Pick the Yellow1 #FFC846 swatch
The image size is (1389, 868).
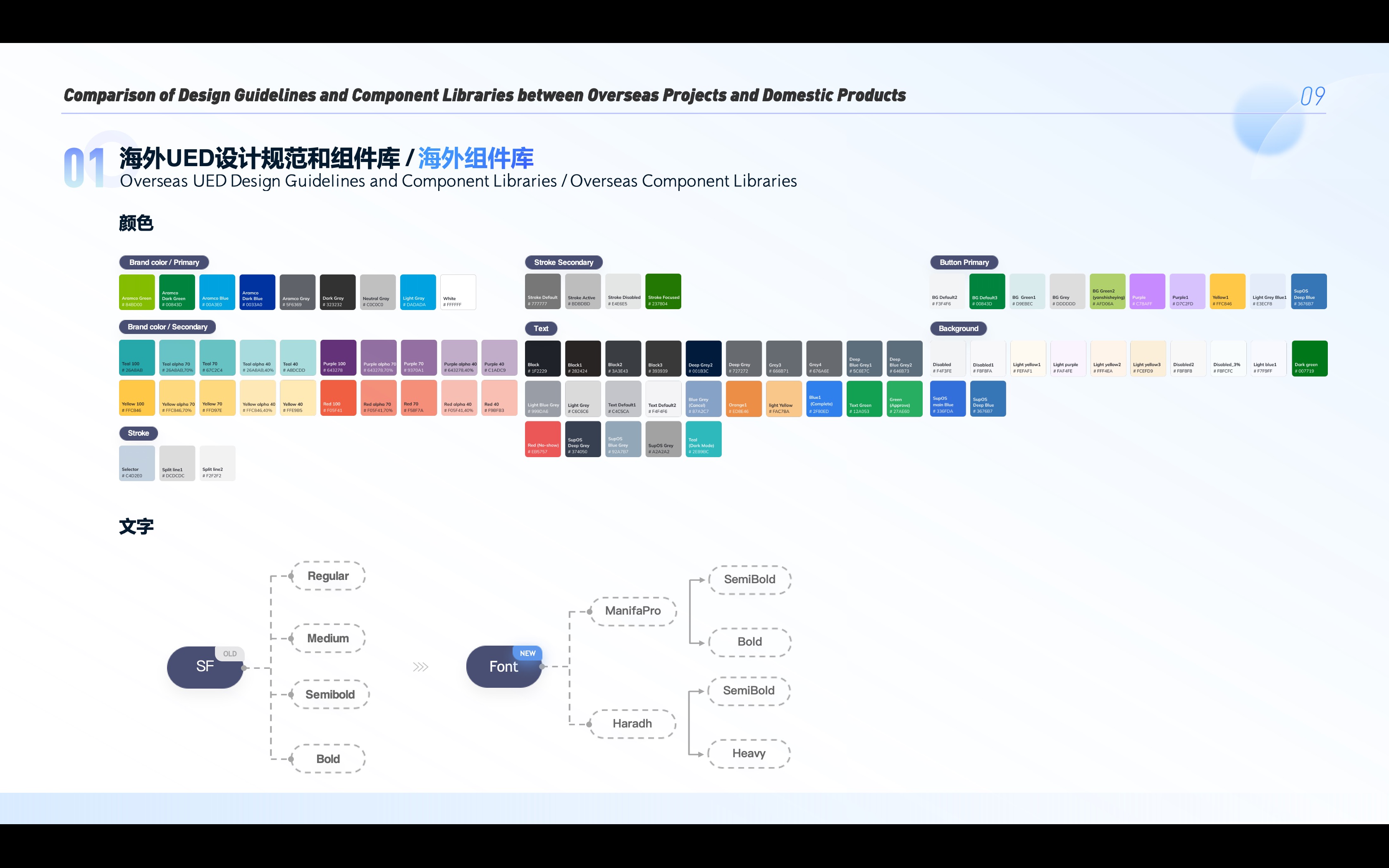(x=1227, y=292)
